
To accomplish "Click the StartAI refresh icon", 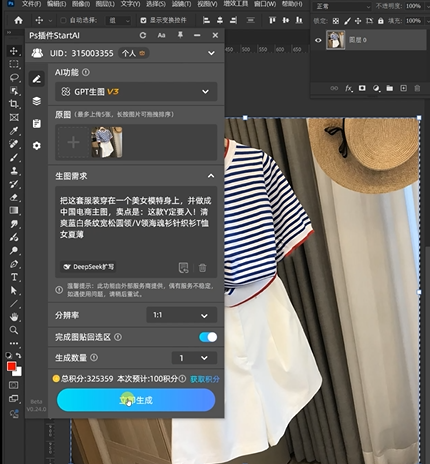I will click(143, 35).
